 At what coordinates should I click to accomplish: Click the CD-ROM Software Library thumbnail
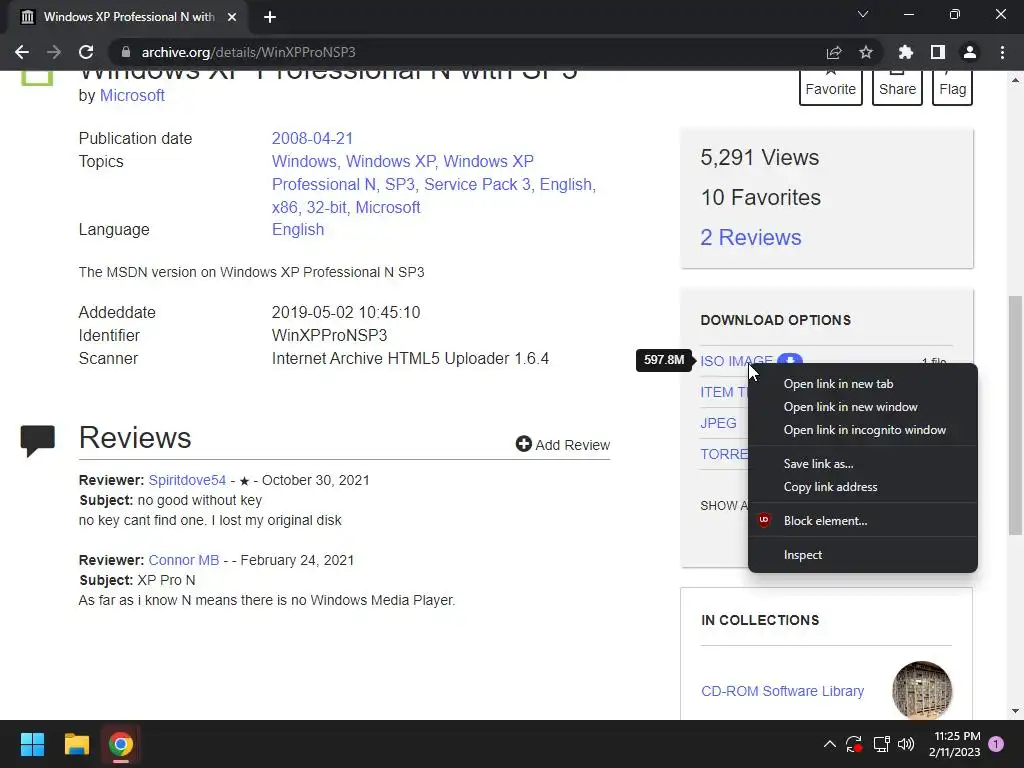click(921, 690)
